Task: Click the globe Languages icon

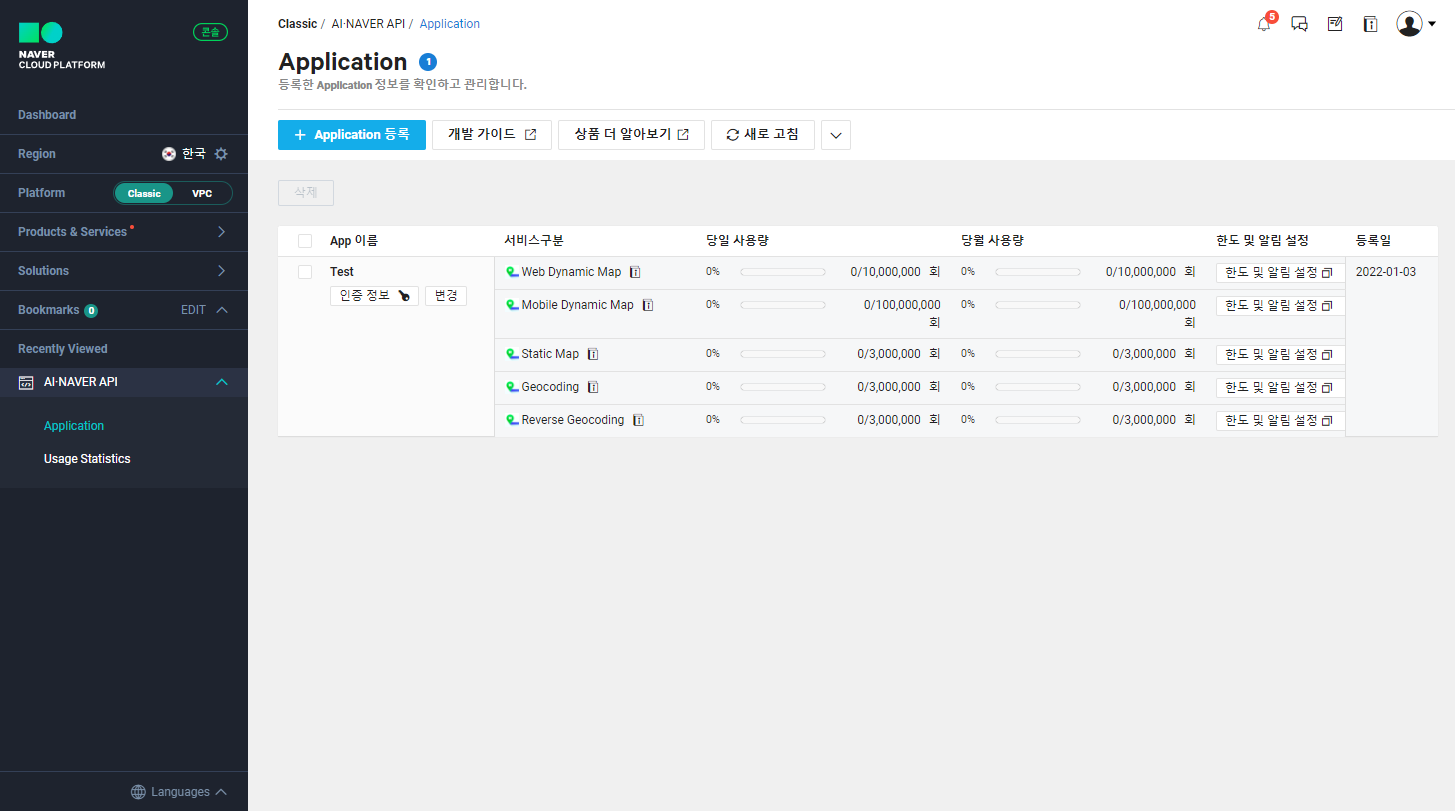Action: tap(138, 792)
